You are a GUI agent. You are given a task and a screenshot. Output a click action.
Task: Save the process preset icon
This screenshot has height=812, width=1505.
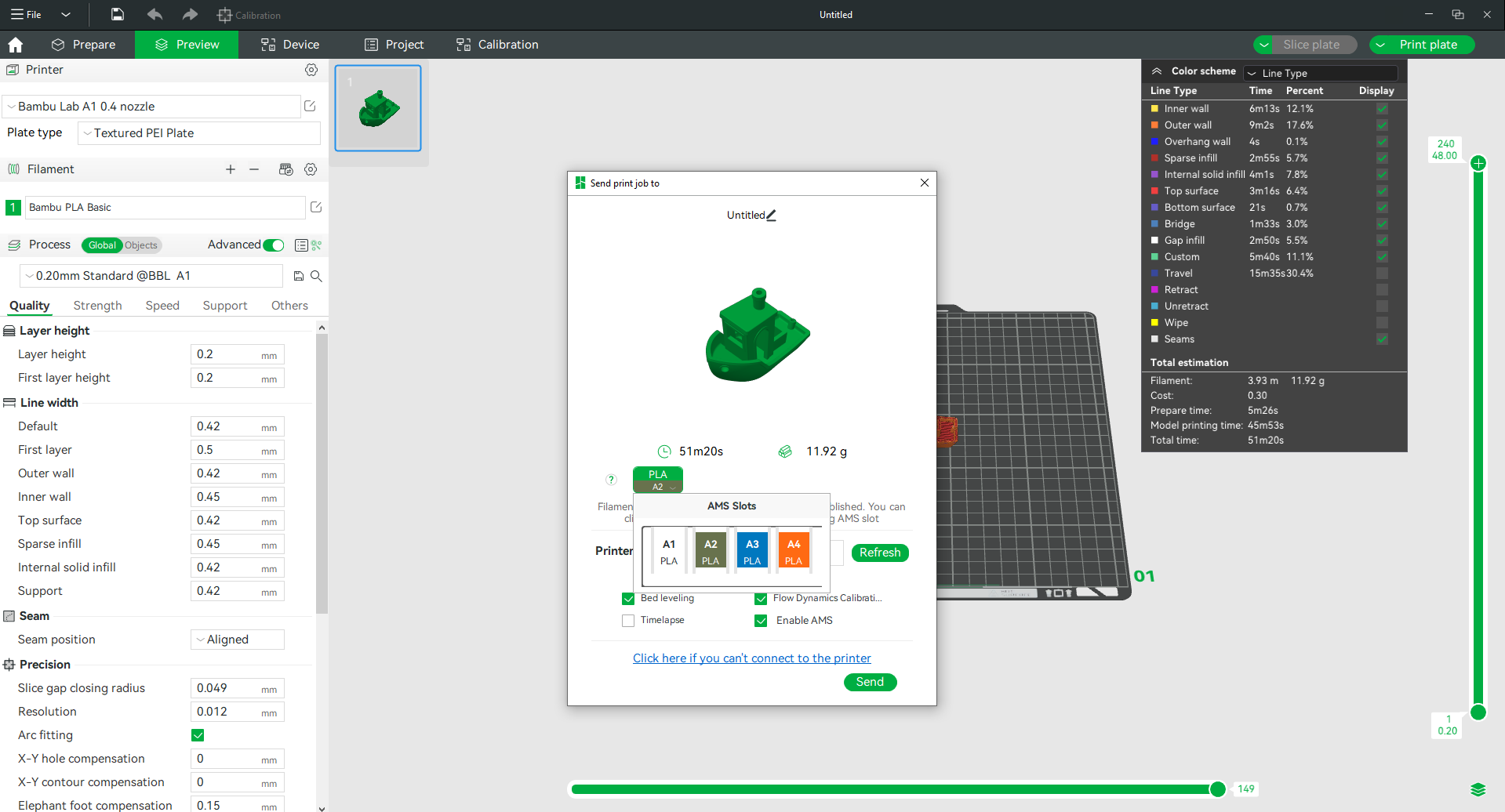point(299,276)
